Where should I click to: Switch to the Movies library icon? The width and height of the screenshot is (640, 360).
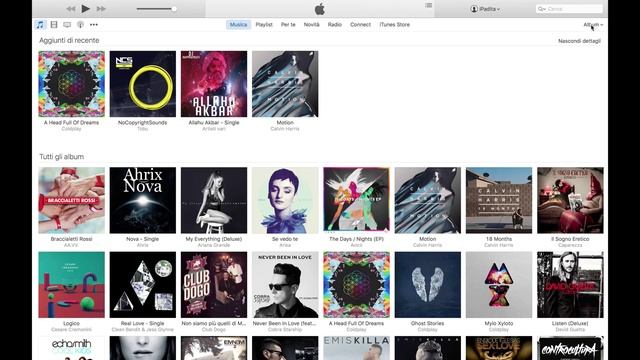coord(54,24)
